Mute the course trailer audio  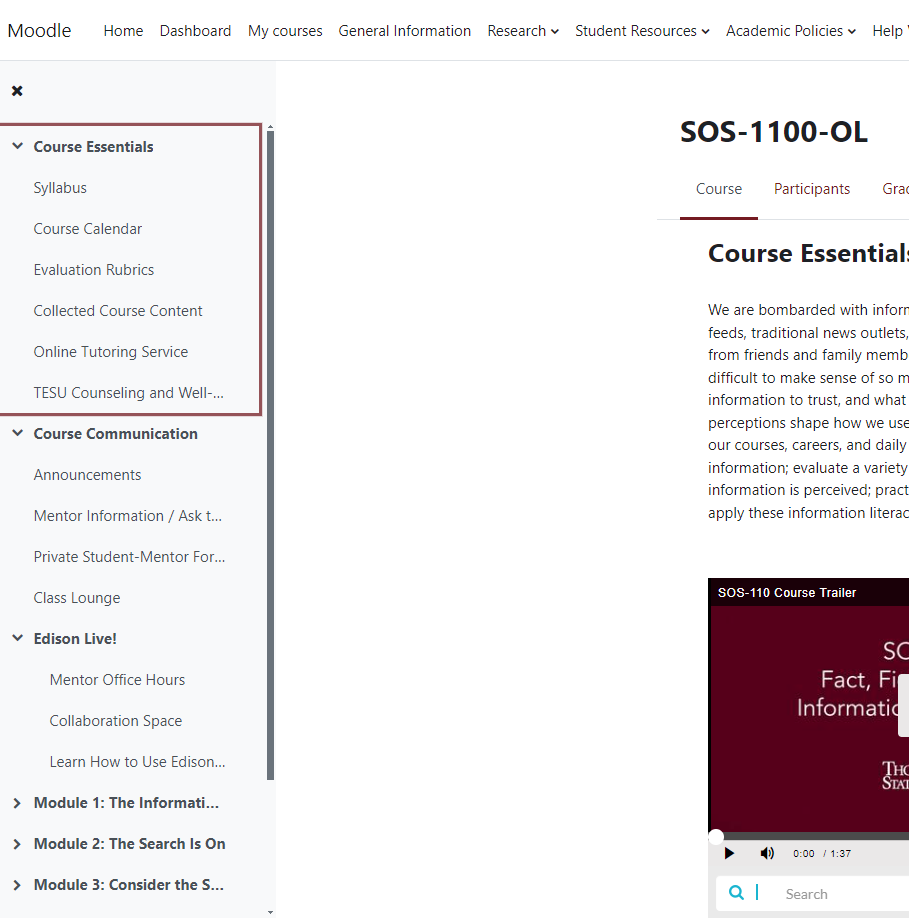(767, 852)
